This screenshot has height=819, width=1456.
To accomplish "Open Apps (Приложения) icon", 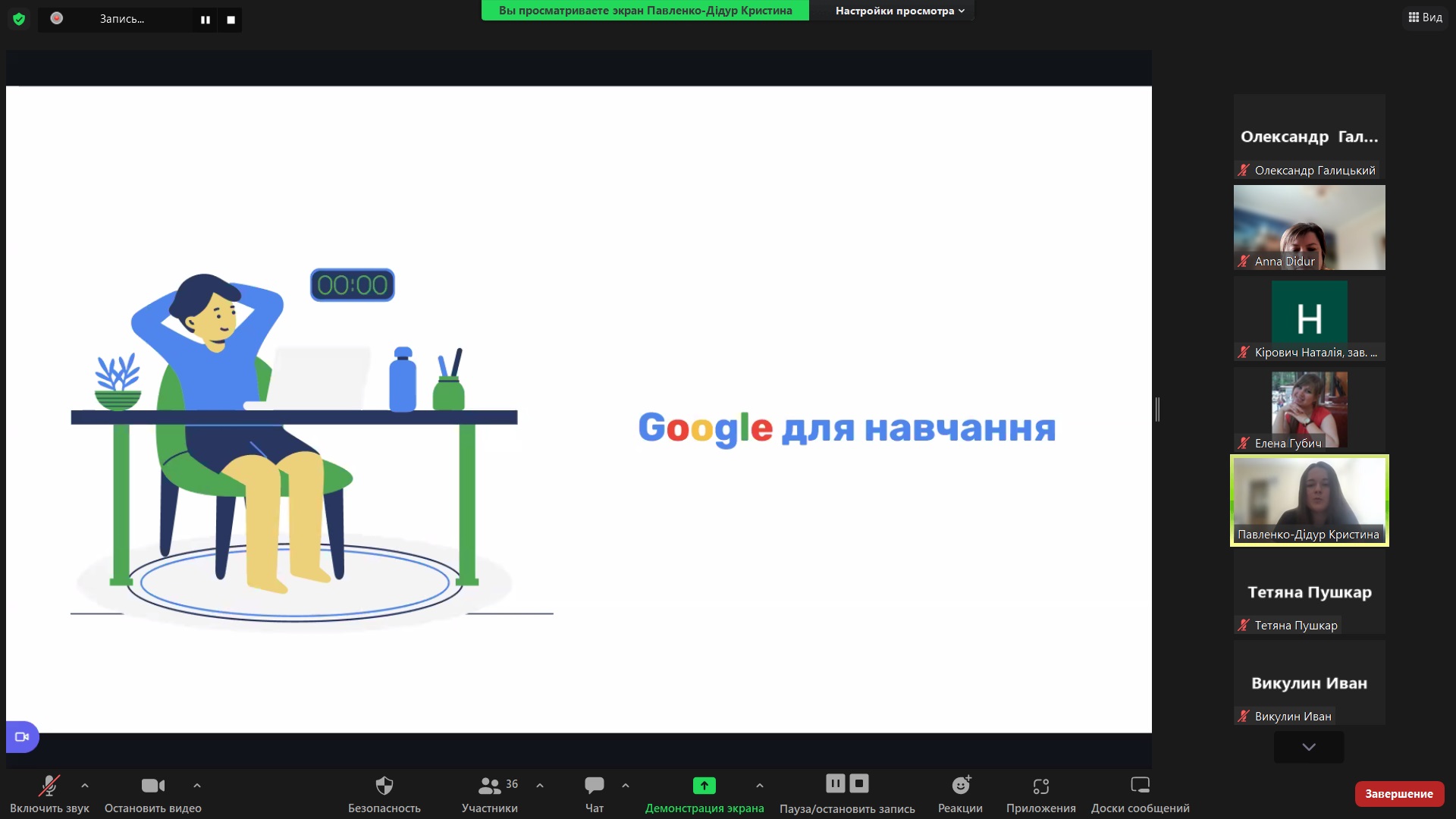I will click(1040, 786).
